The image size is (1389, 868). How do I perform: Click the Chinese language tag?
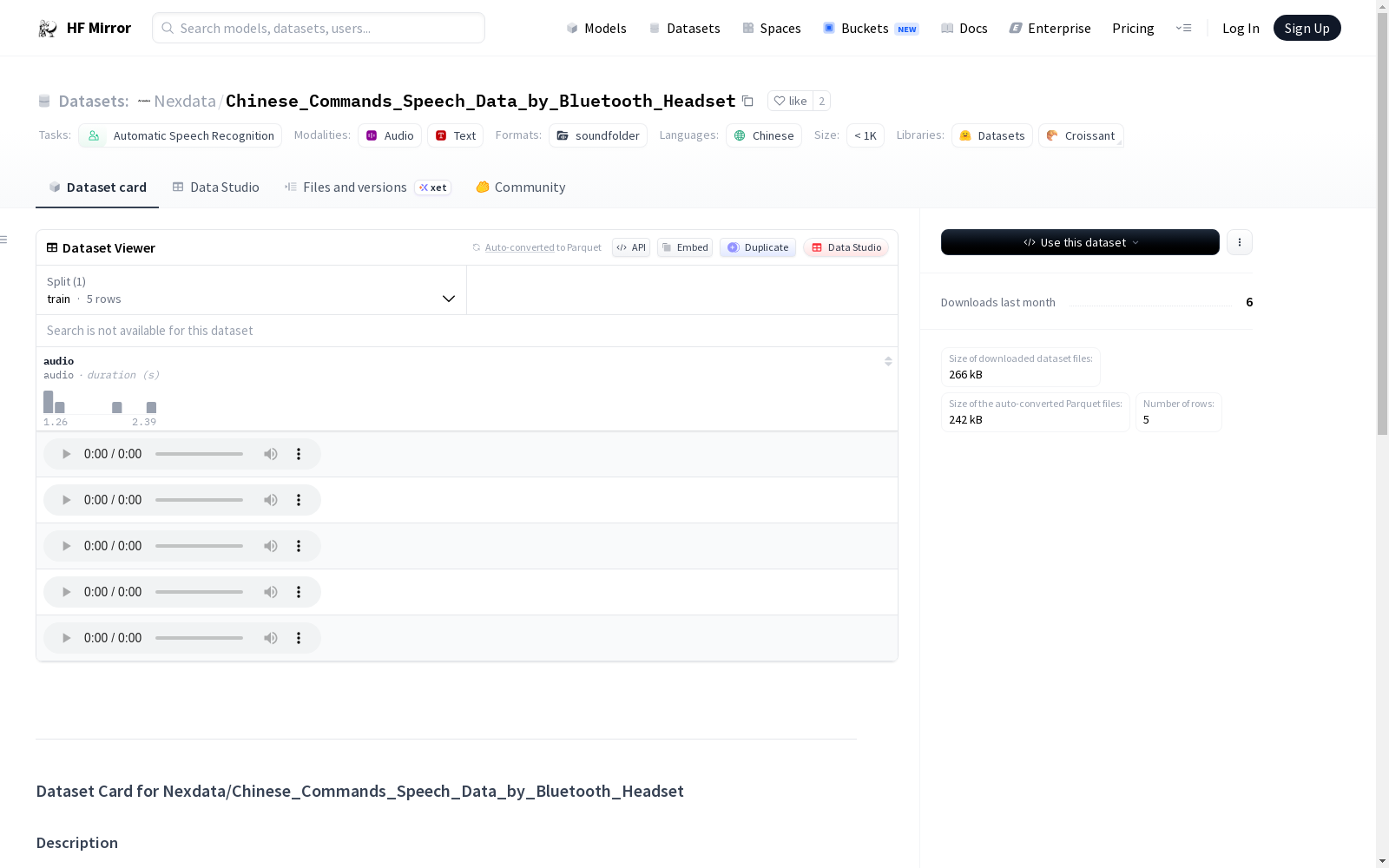click(x=764, y=135)
